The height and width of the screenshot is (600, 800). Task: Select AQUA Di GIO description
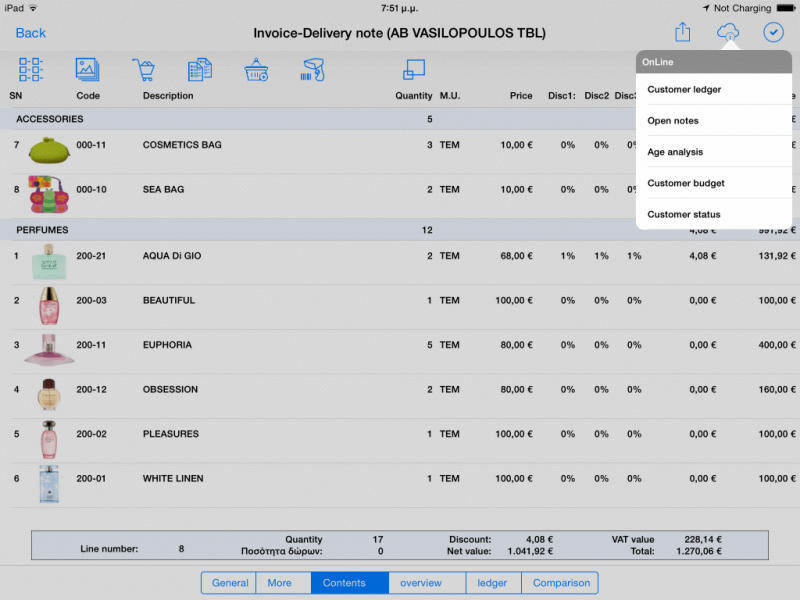pos(172,256)
